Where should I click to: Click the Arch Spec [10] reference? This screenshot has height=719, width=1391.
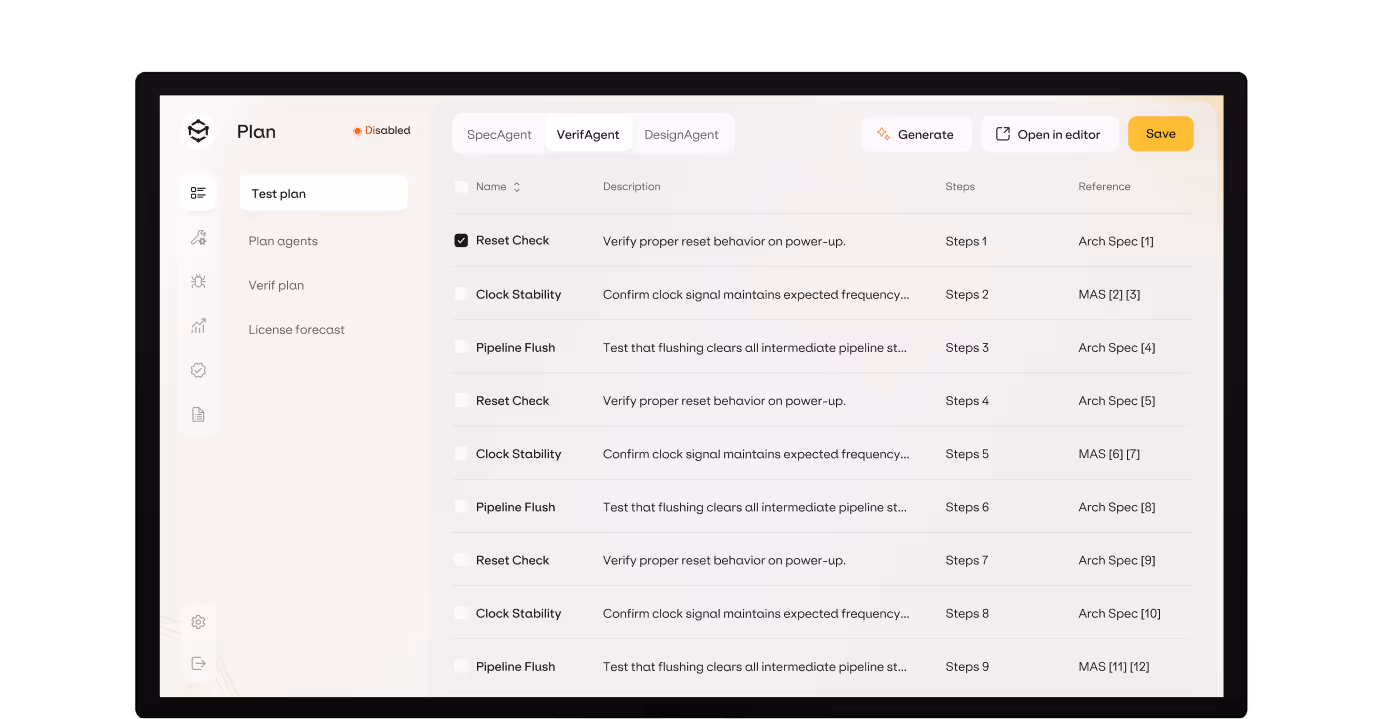tap(1120, 613)
